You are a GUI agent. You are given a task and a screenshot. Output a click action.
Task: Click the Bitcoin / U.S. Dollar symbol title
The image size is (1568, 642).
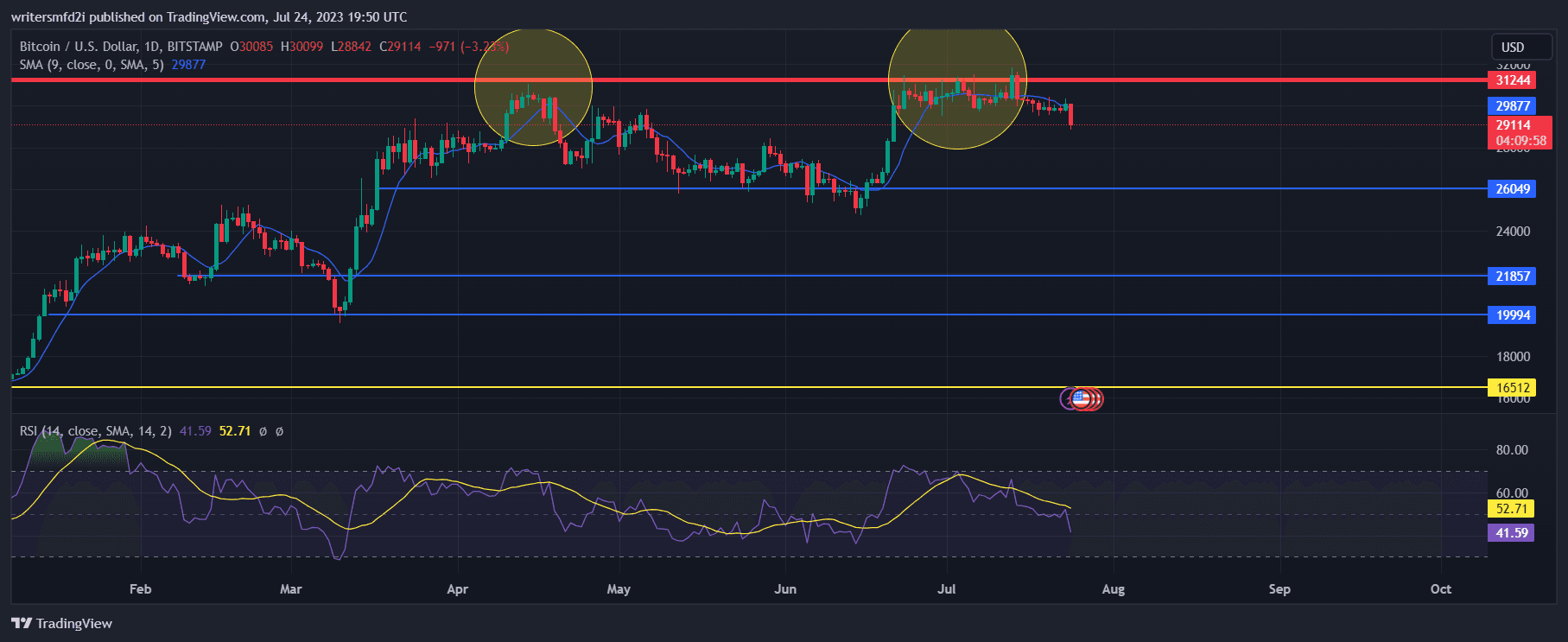pos(121,47)
